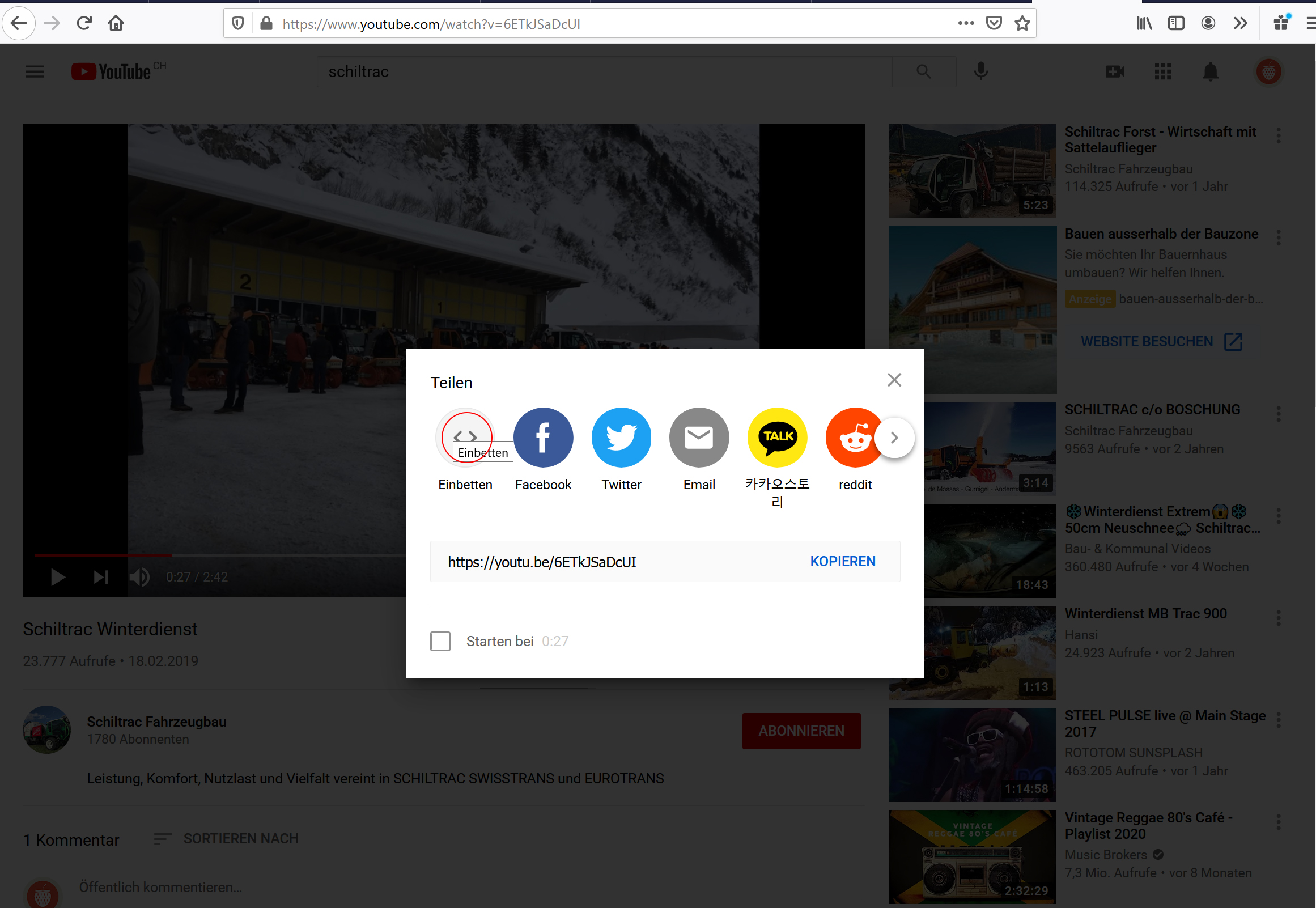Viewport: 1316px width, 908px height.
Task: Open options for the Winterdienst MB Trac 900 video
Action: click(1278, 618)
